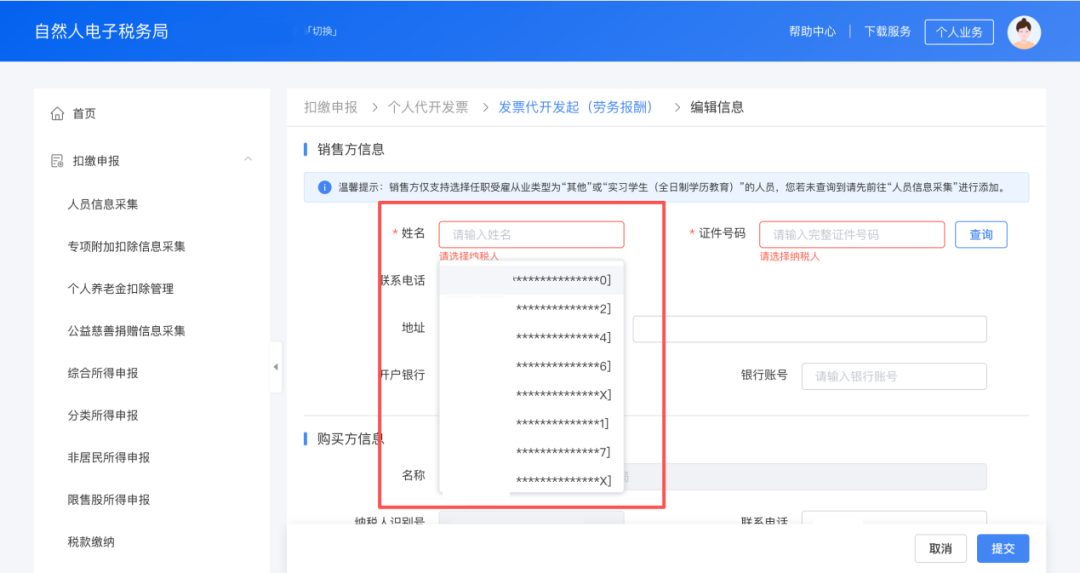The image size is (1080, 573).
Task: Go to 税款缴纳
Action: tap(91, 542)
